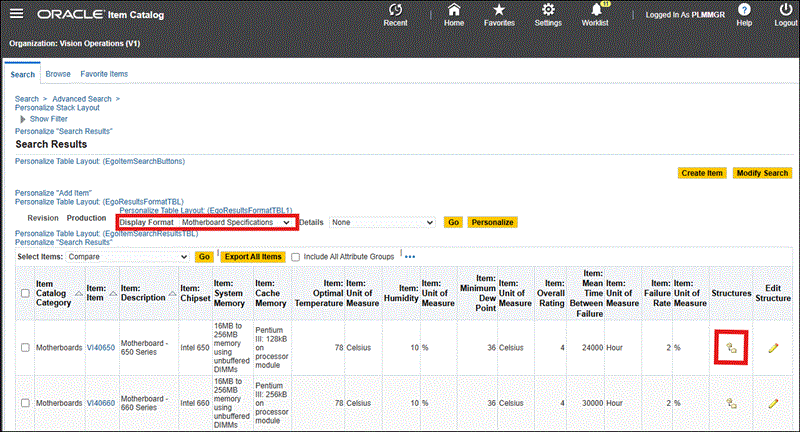Screen dimensions: 800x432
Task: Select the checkbox for item VI40660
Action: click(25, 403)
